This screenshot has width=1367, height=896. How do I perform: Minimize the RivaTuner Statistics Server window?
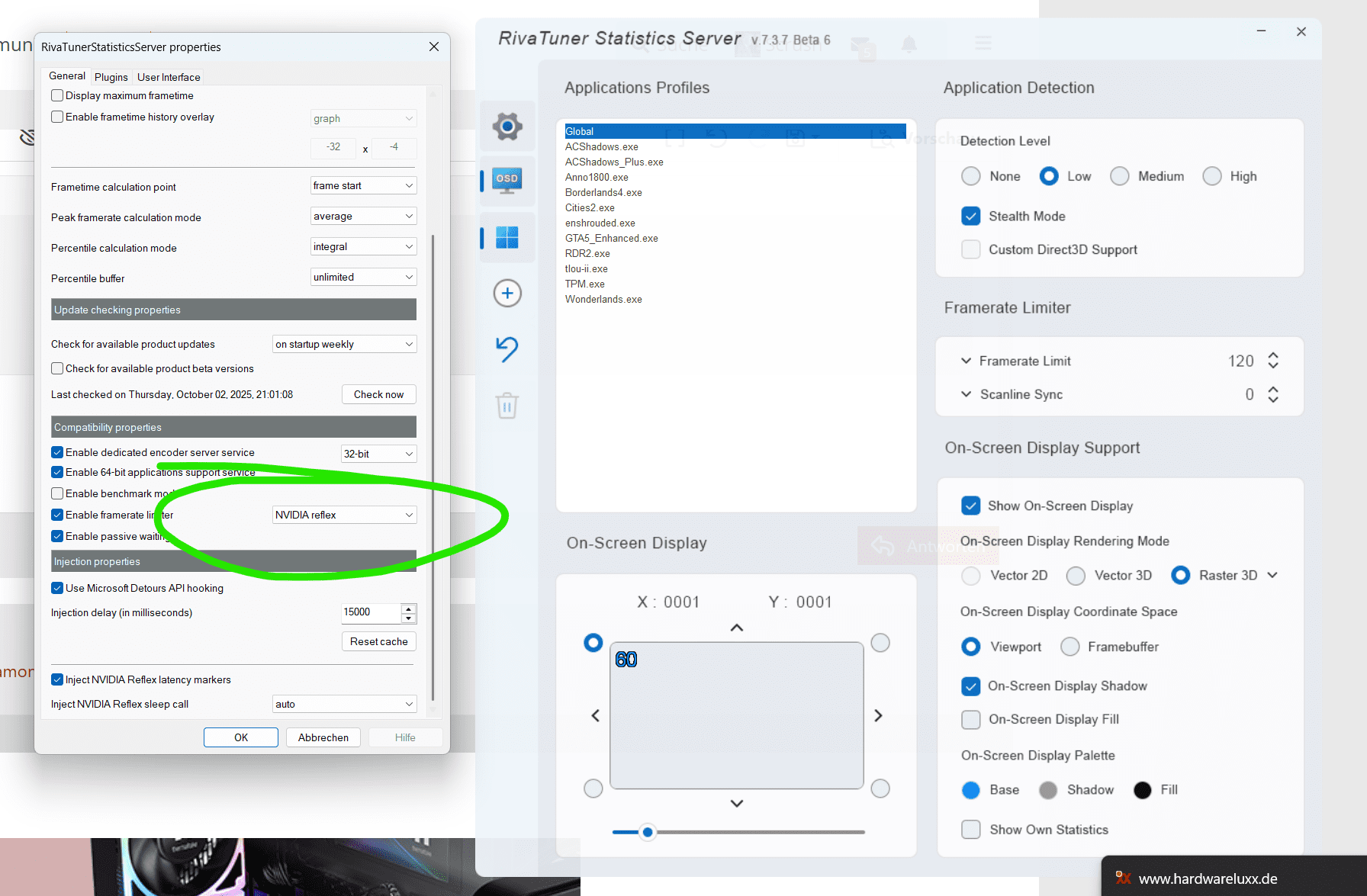tap(1262, 31)
